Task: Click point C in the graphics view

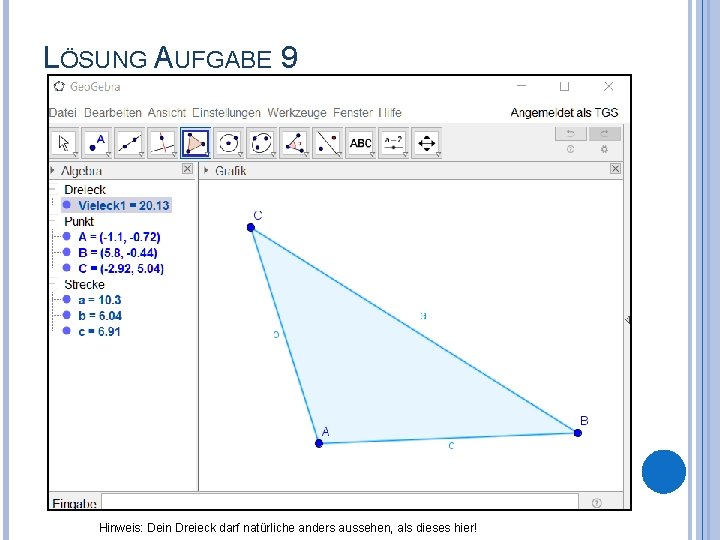Action: tap(251, 227)
